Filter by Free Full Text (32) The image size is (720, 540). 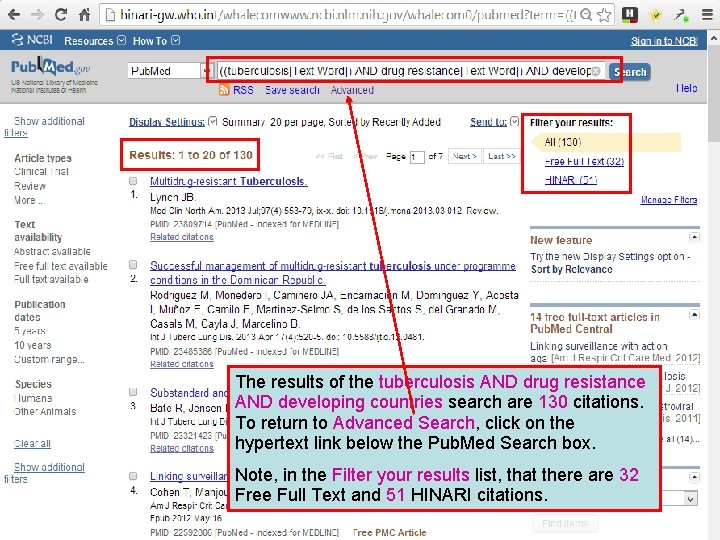pyautogui.click(x=584, y=161)
